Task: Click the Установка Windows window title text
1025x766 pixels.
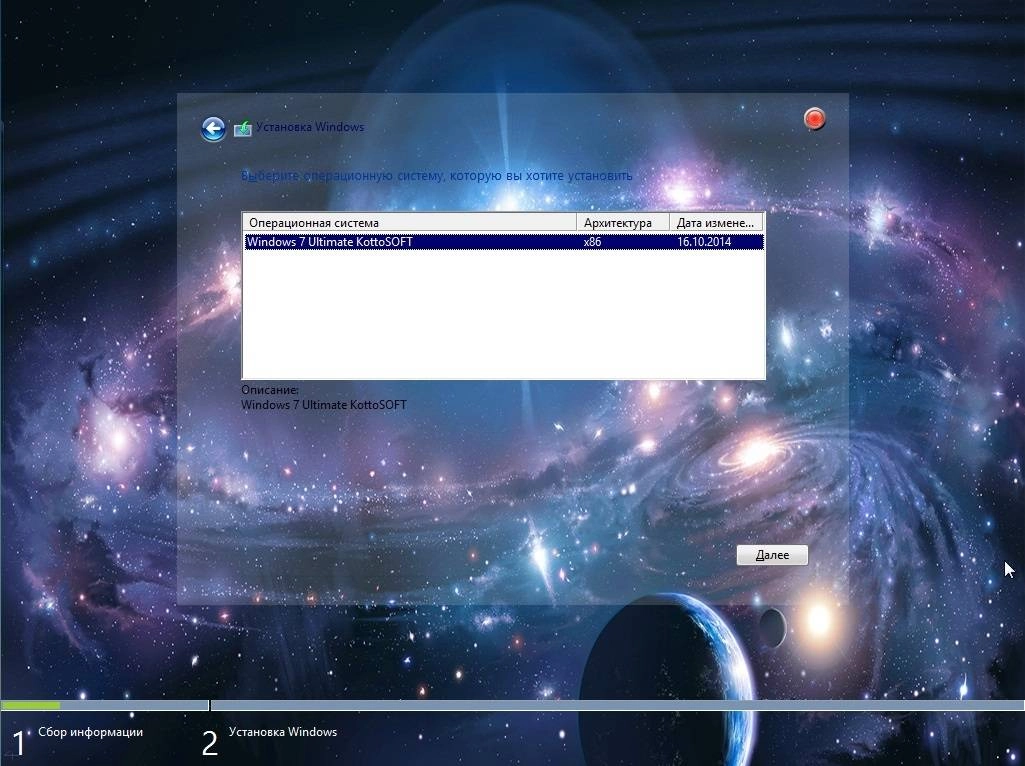Action: click(310, 127)
